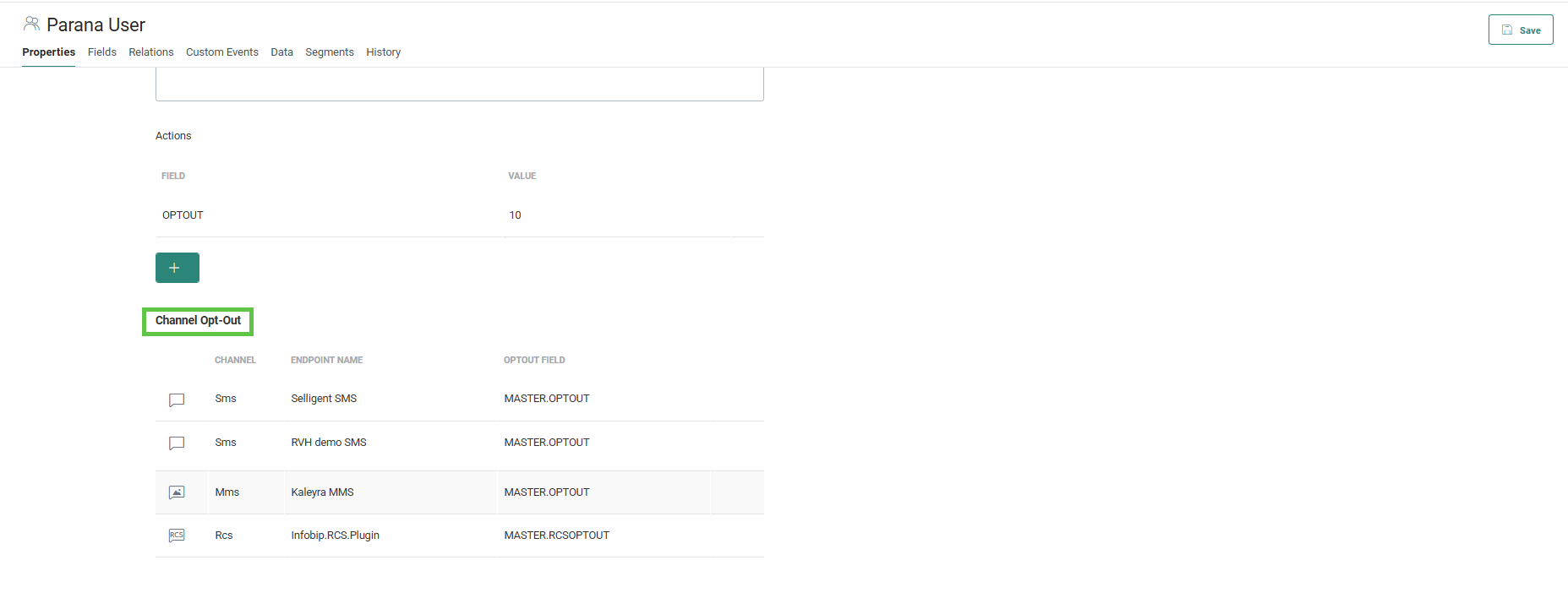Image resolution: width=1568 pixels, height=609 pixels.
Task: Add a new action with plus button
Action: tap(178, 268)
